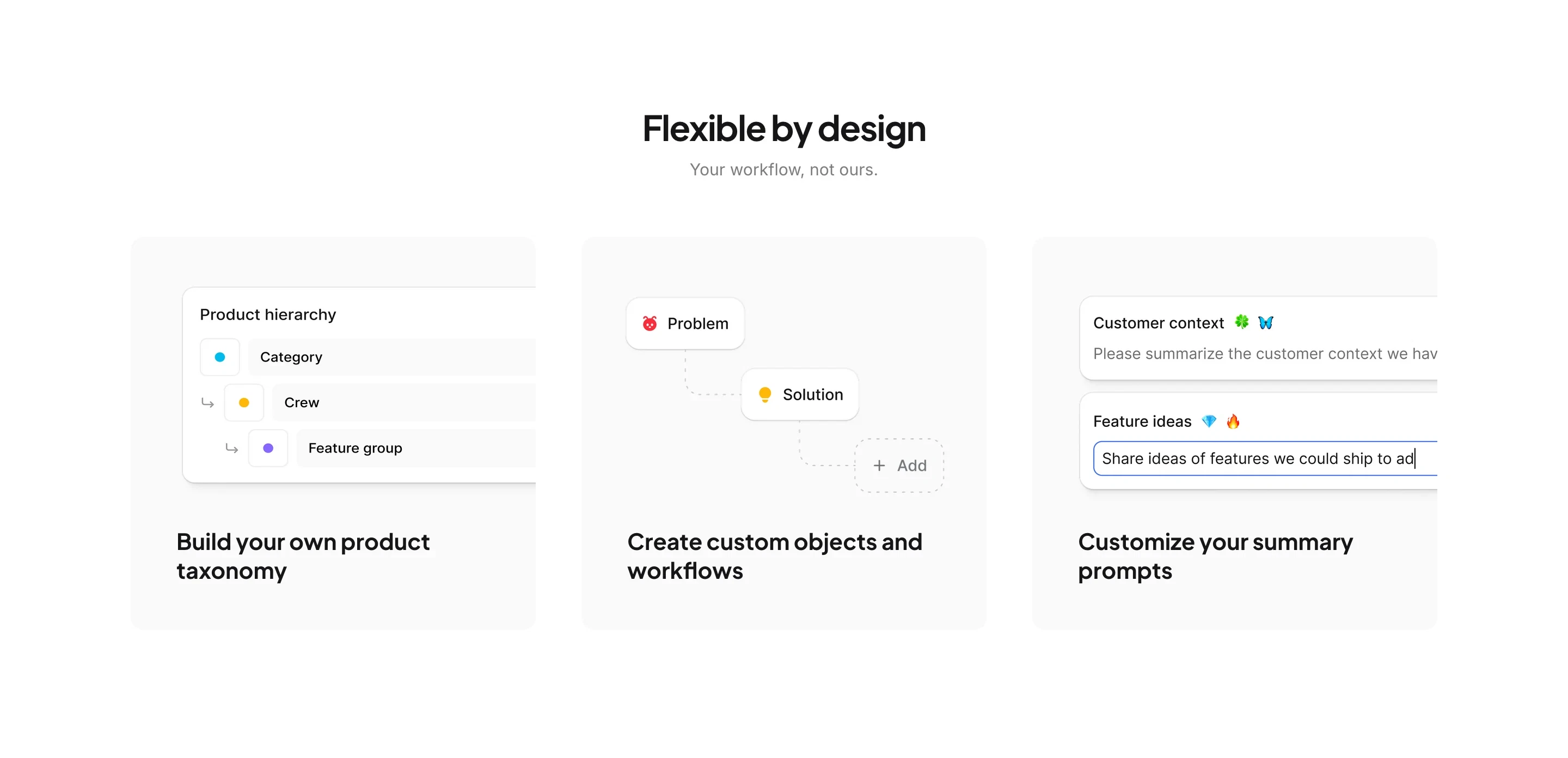This screenshot has height=758, width=1568.
Task: Select the yellow lightbulb Solution icon
Action: point(764,394)
